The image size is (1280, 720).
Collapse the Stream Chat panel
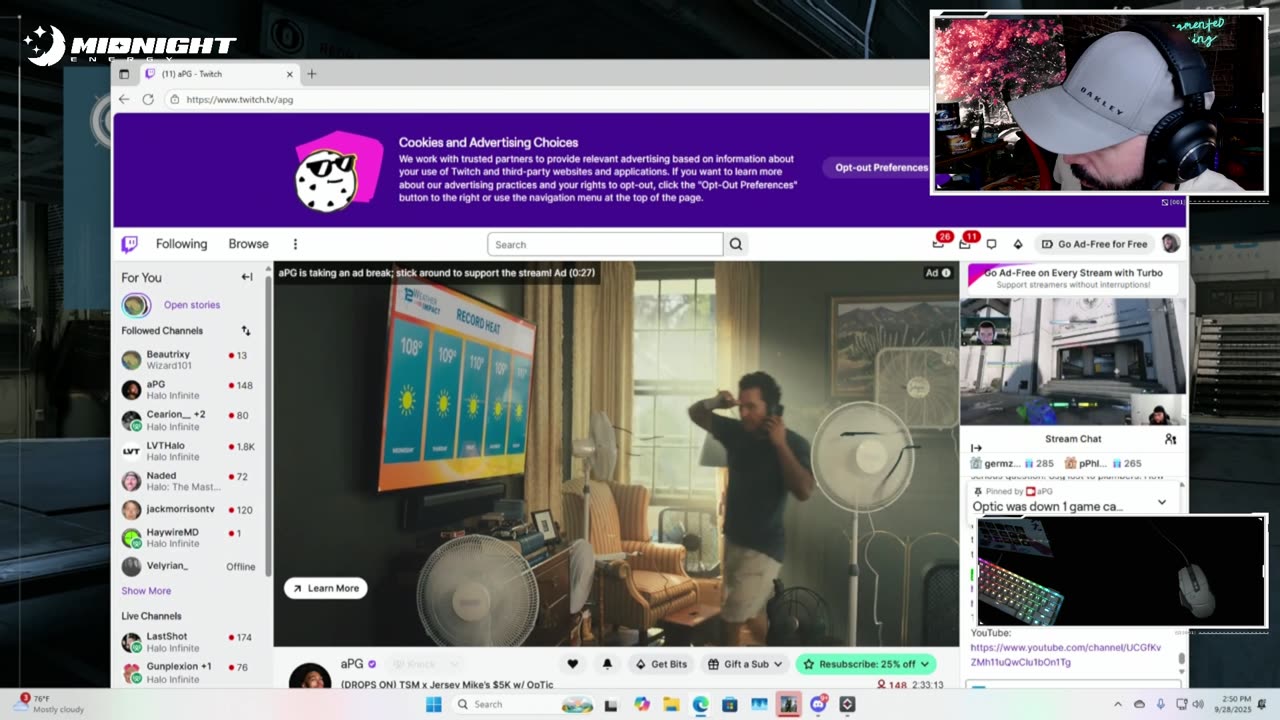click(976, 448)
